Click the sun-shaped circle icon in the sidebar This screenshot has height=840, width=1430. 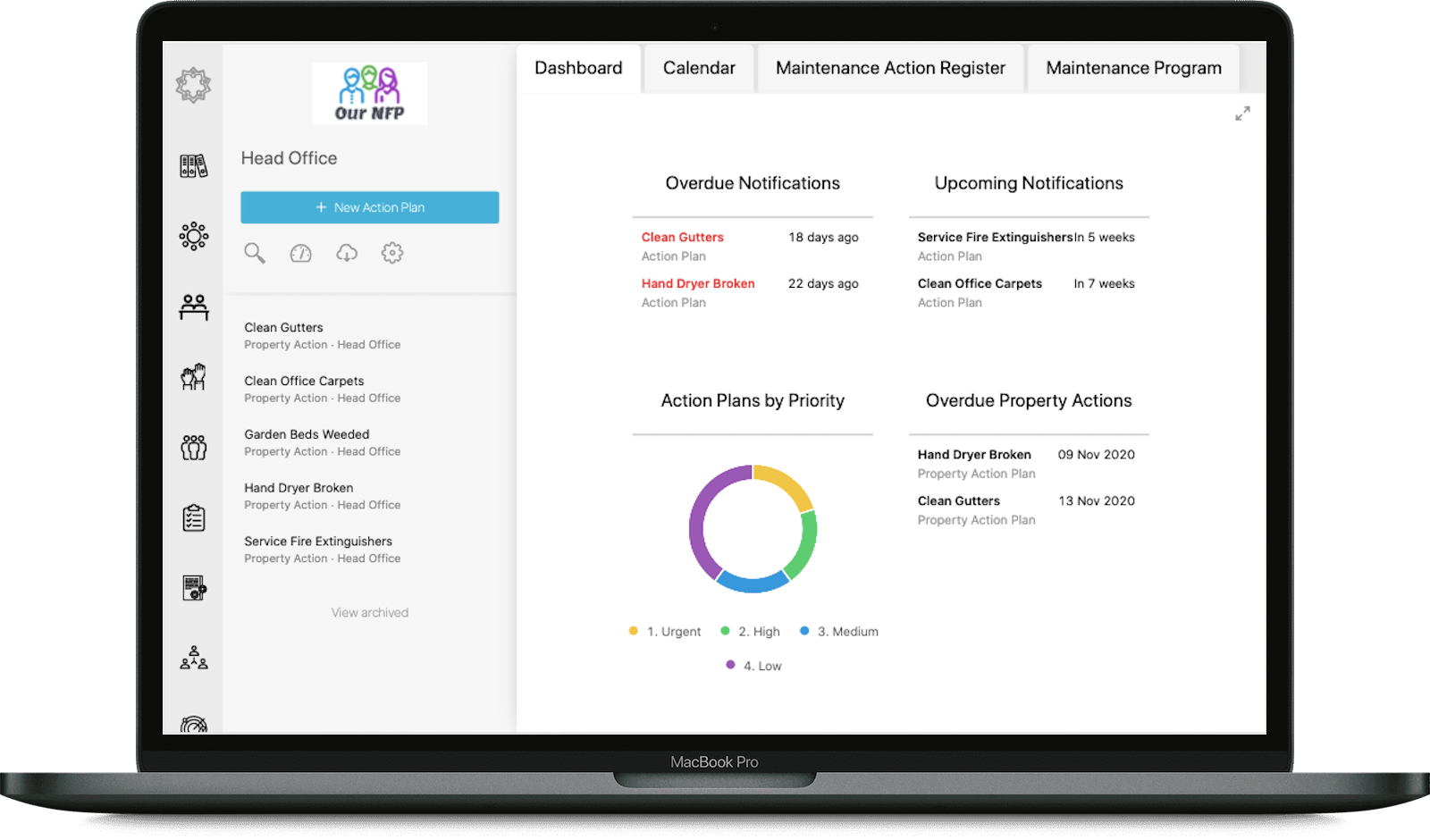(193, 236)
